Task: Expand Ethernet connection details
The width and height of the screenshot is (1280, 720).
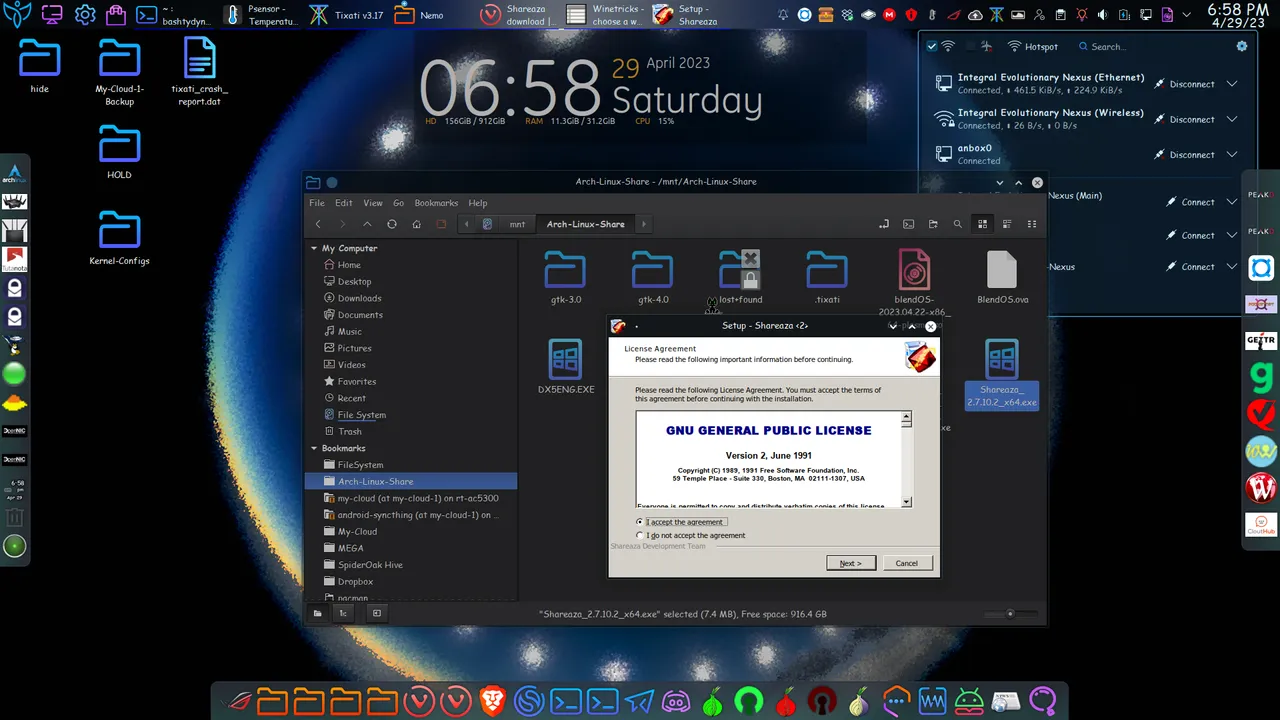Action: pyautogui.click(x=1232, y=84)
